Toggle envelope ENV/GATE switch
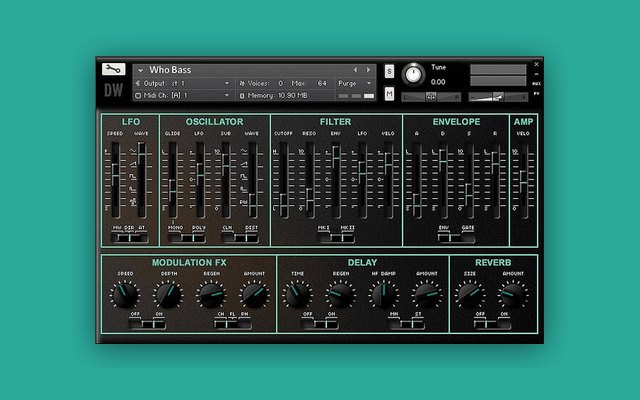 click(x=456, y=238)
